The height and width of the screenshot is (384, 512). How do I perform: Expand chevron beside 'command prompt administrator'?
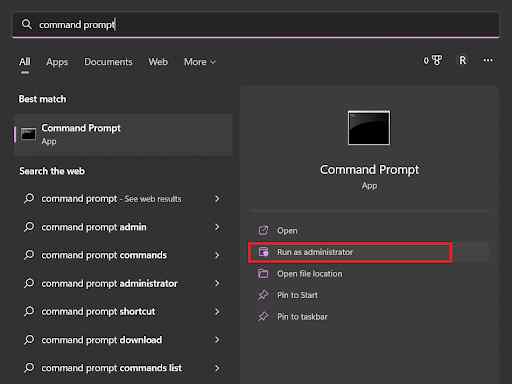pyautogui.click(x=217, y=284)
